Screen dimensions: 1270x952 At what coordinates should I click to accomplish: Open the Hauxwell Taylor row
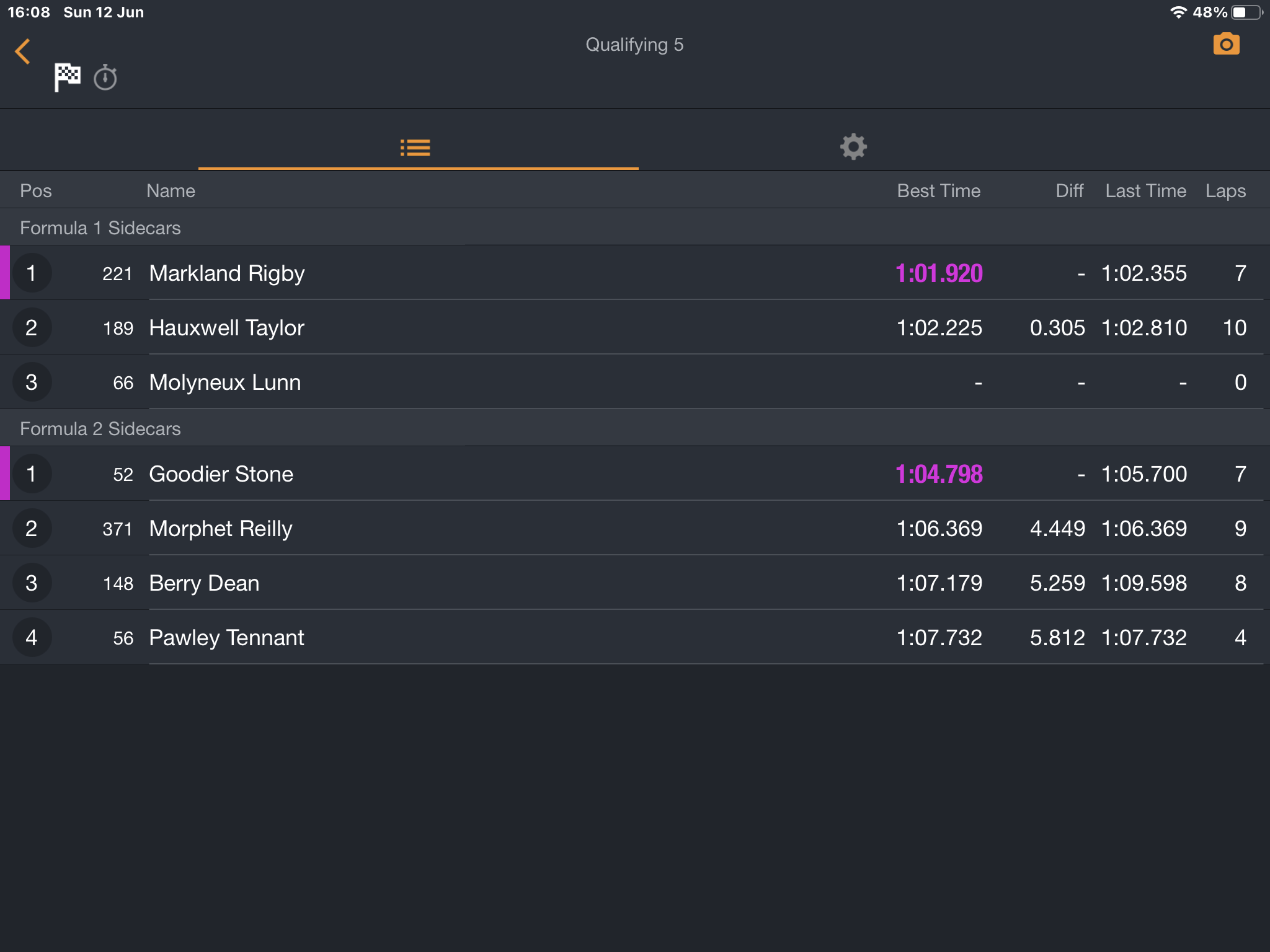point(635,327)
